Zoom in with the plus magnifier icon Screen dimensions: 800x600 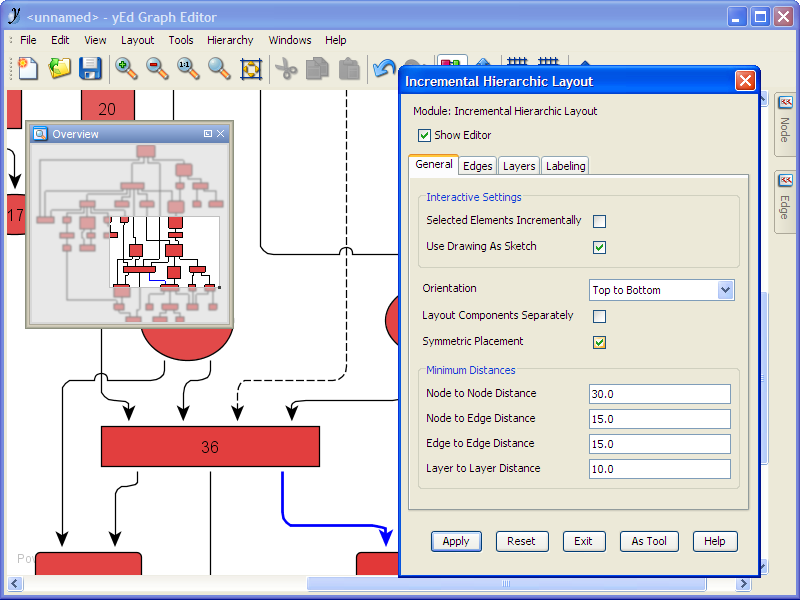point(126,68)
